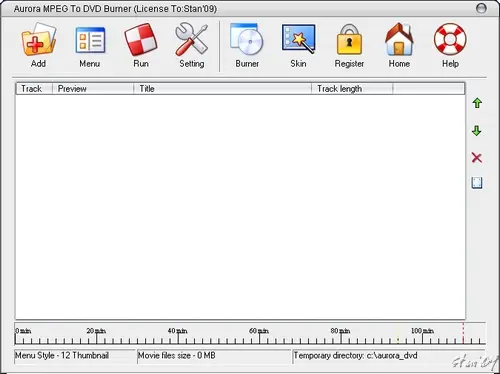This screenshot has width=500, height=374.
Task: Click the Add files folder icon
Action: click(x=39, y=39)
